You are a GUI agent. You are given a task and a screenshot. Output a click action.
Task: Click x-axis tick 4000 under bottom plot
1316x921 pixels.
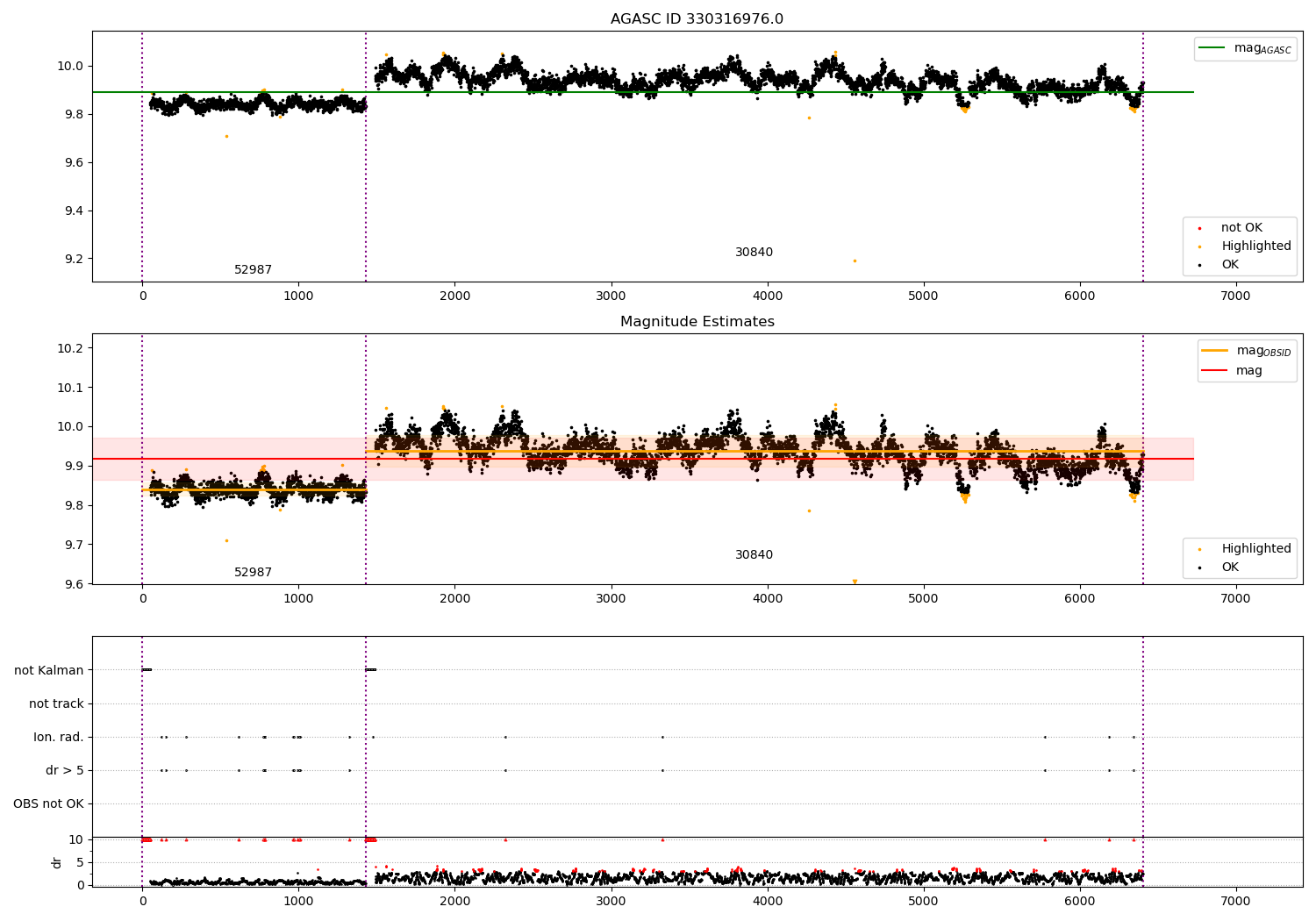(x=768, y=901)
